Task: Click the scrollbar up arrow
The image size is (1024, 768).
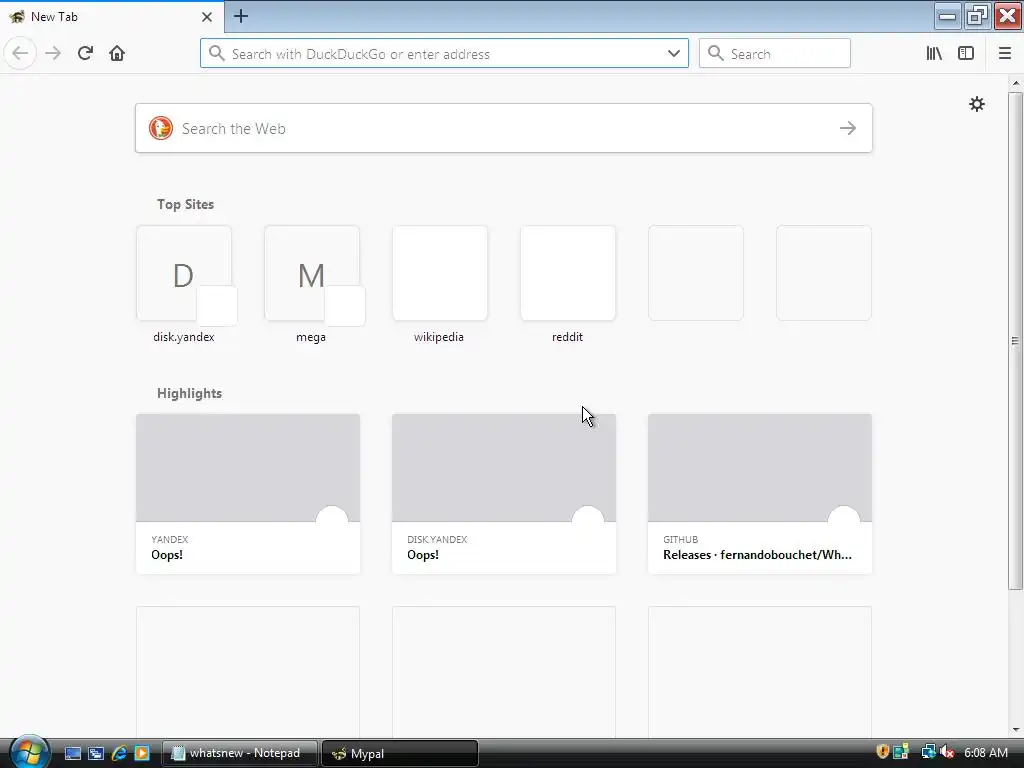Action: pos(1016,83)
